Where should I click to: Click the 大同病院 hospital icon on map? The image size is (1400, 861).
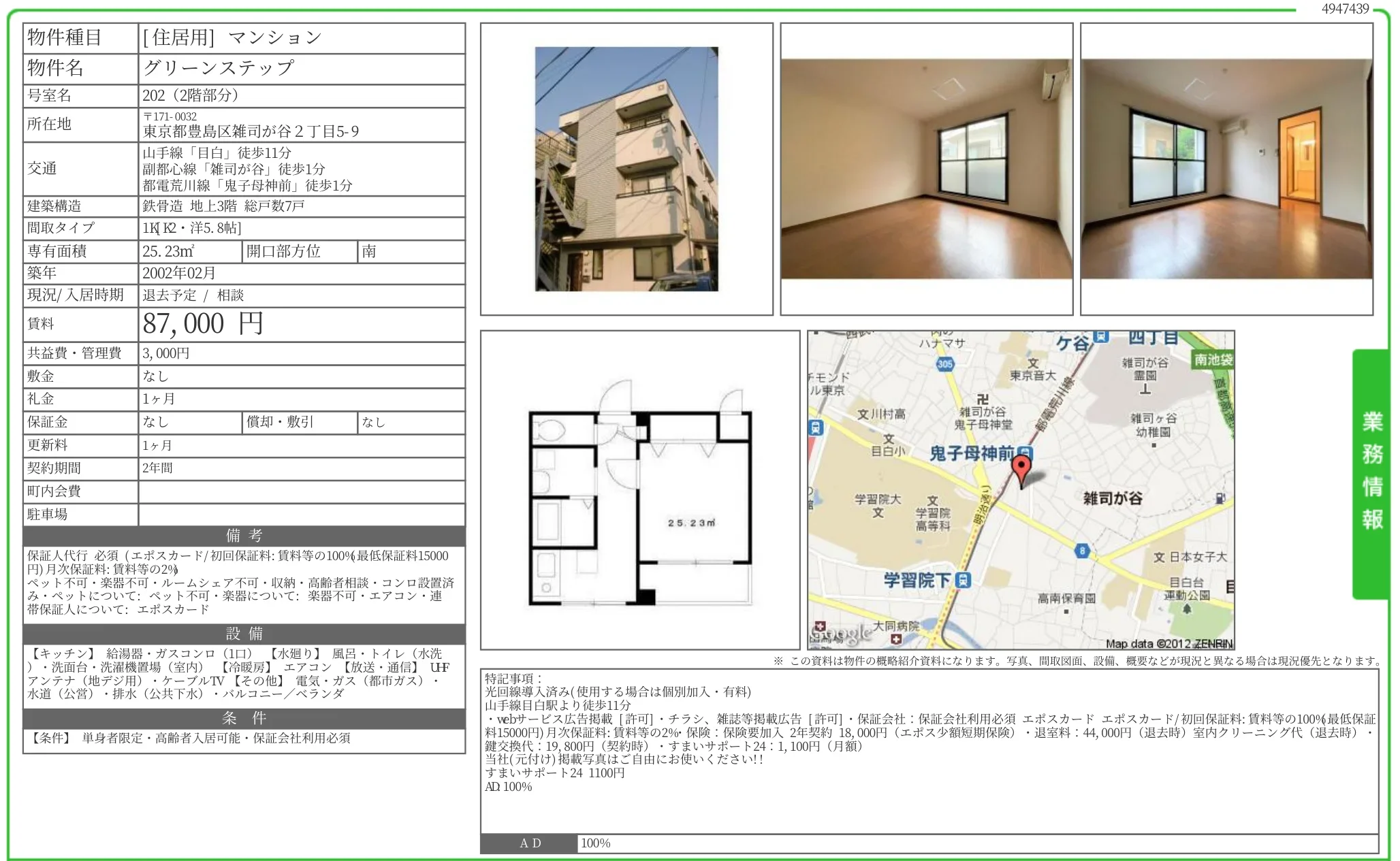point(896,639)
